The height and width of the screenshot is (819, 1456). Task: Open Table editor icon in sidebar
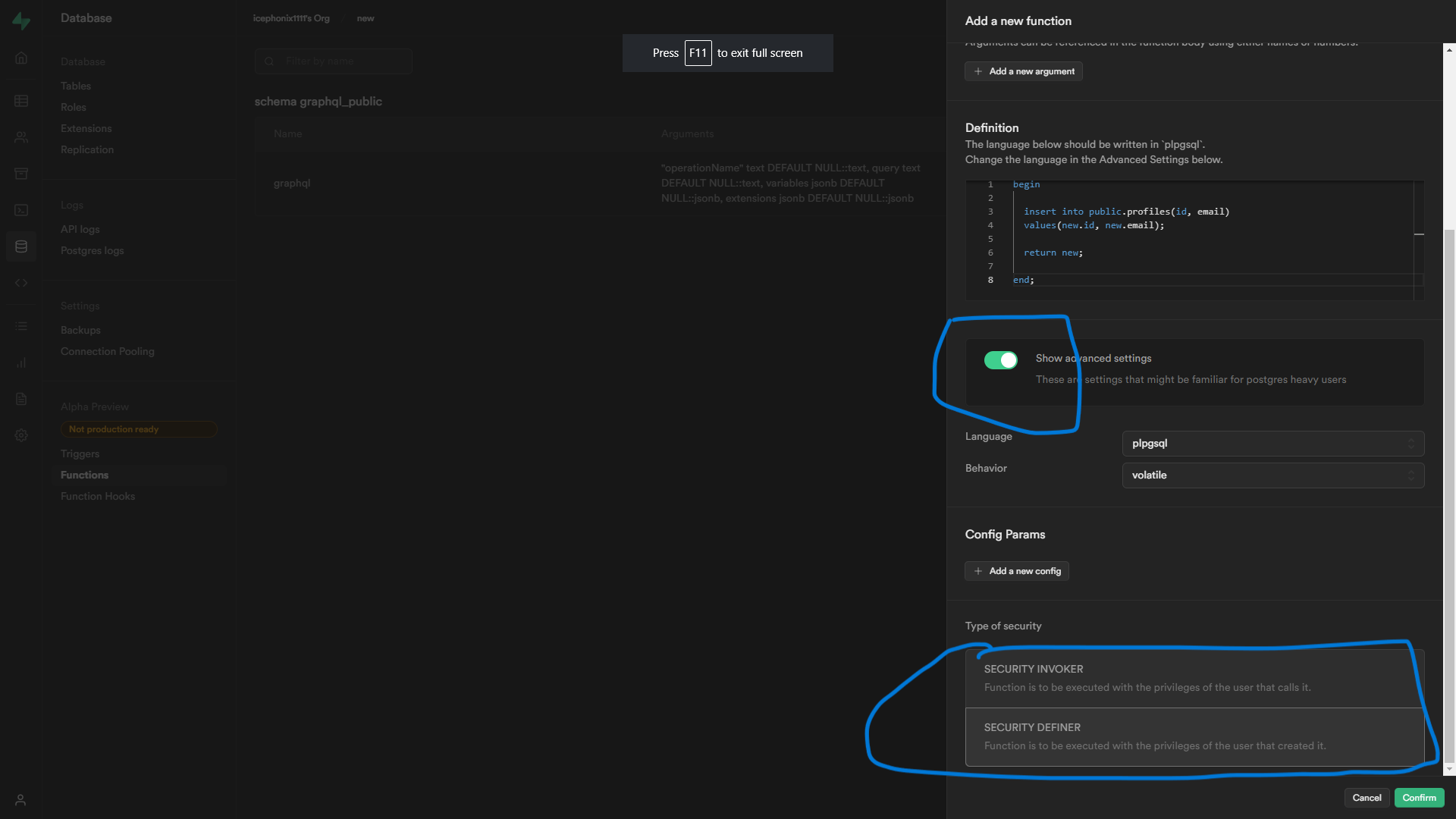21,101
